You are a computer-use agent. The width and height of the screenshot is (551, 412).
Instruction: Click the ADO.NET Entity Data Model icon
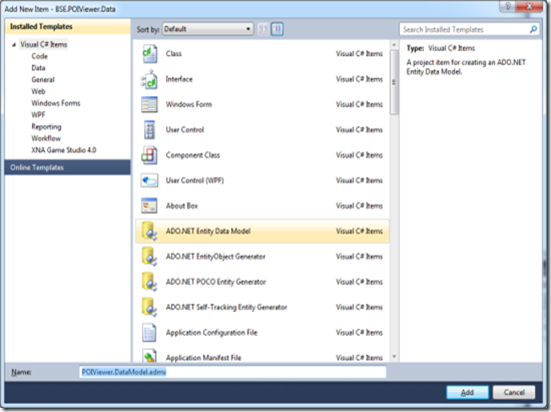tap(149, 231)
